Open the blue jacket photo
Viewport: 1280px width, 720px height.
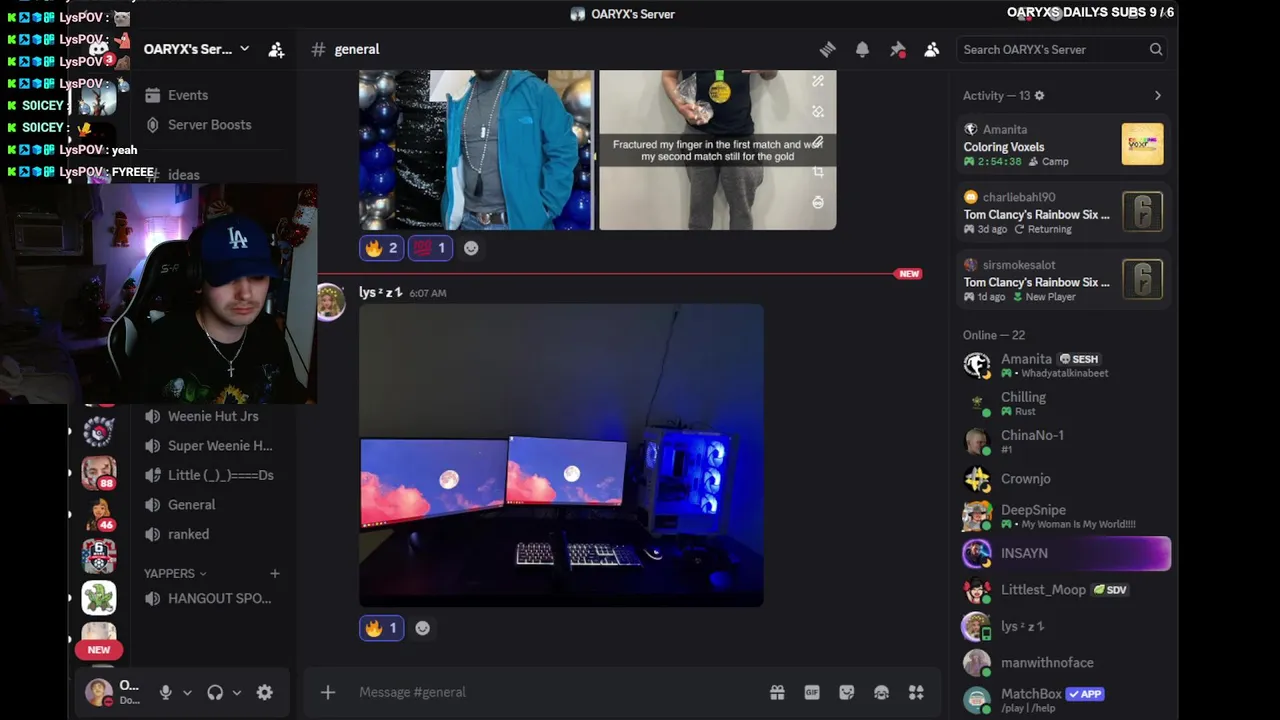tap(476, 150)
